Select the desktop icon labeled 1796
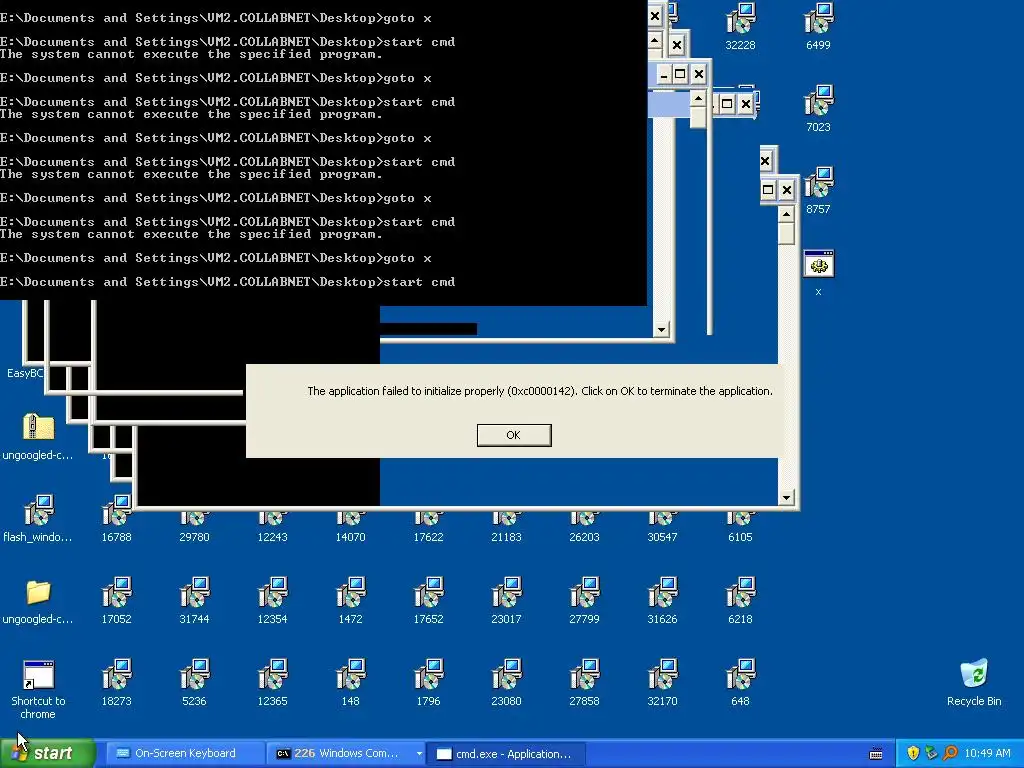1024x768 pixels. (428, 682)
